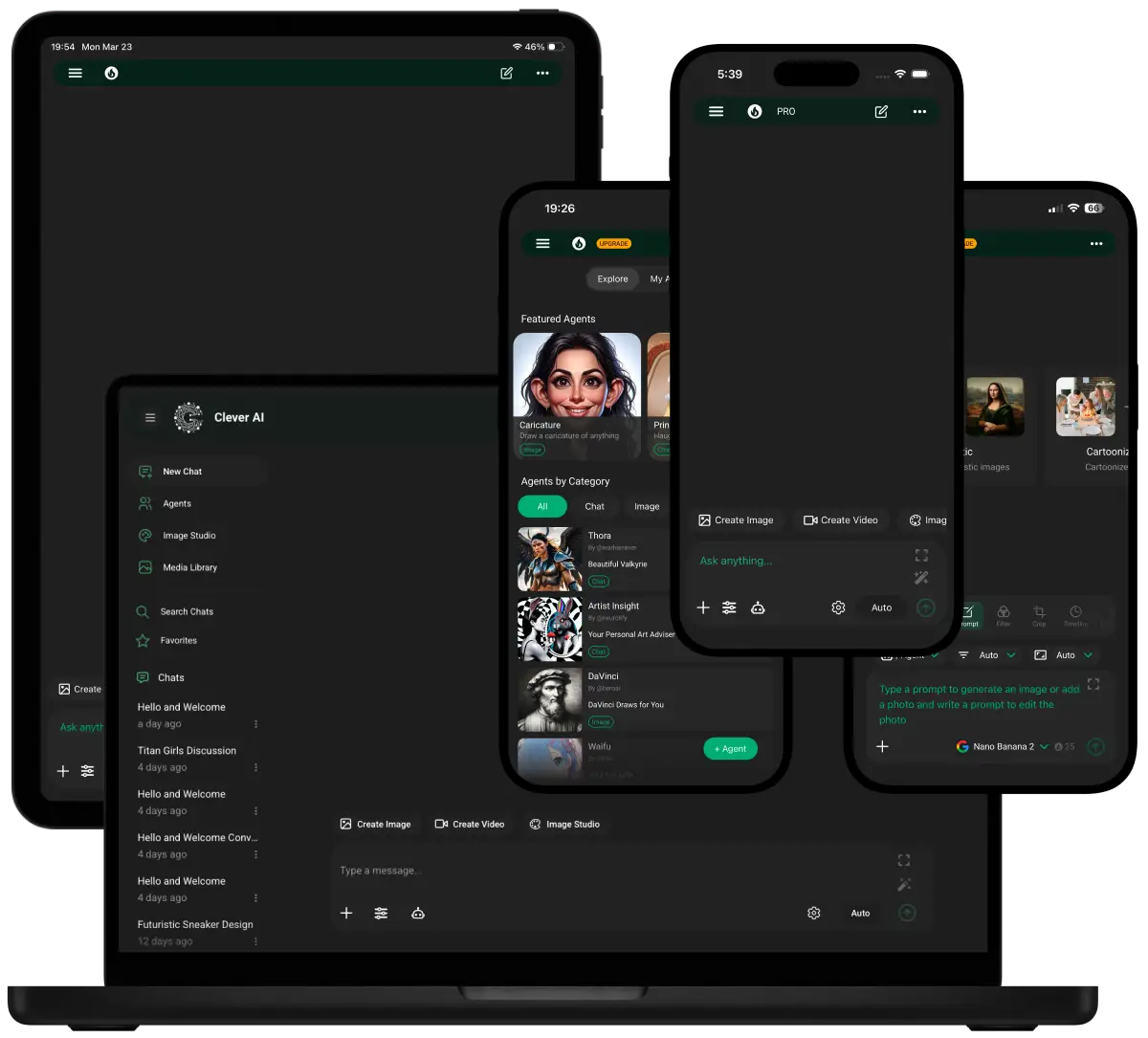Select the Chat category filter chip

pyautogui.click(x=594, y=507)
